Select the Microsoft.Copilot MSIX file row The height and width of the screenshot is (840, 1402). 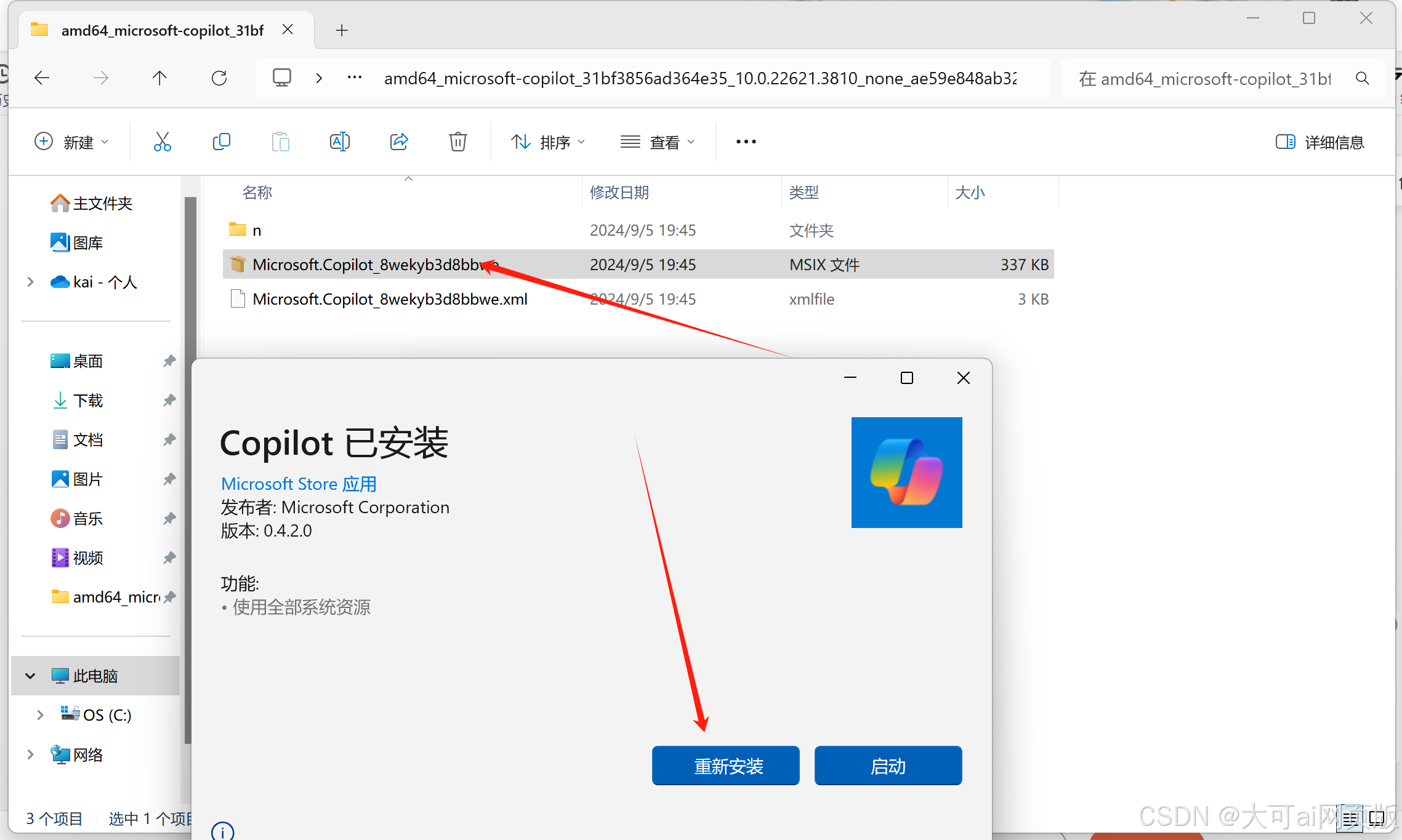(638, 265)
